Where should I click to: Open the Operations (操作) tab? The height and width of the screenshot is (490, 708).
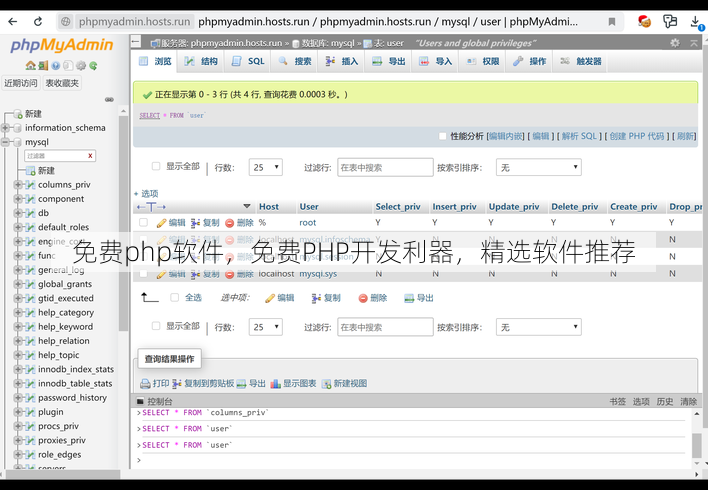(x=530, y=61)
